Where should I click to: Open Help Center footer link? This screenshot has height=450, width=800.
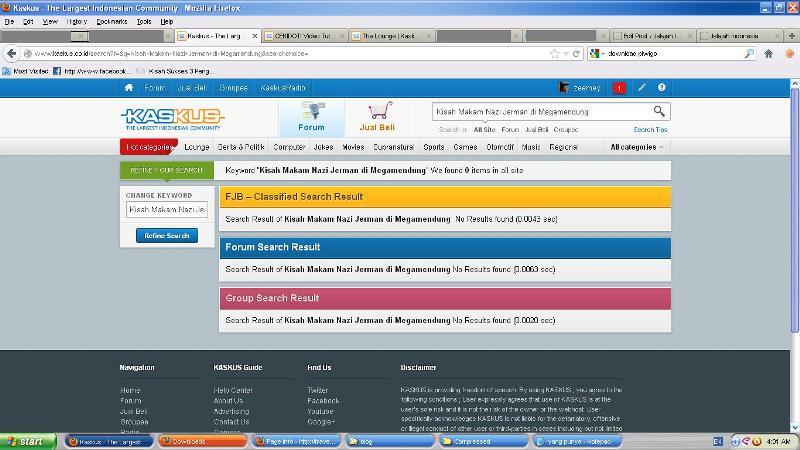click(x=233, y=390)
